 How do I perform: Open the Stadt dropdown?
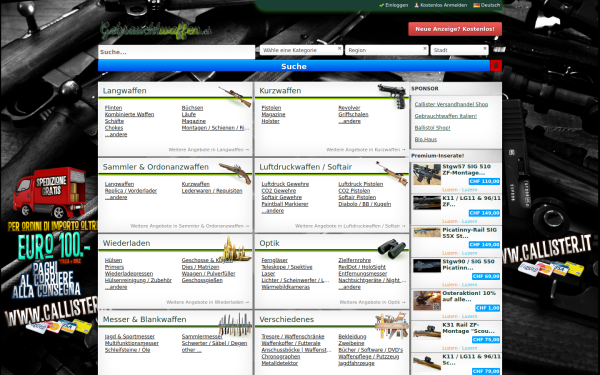tap(459, 50)
